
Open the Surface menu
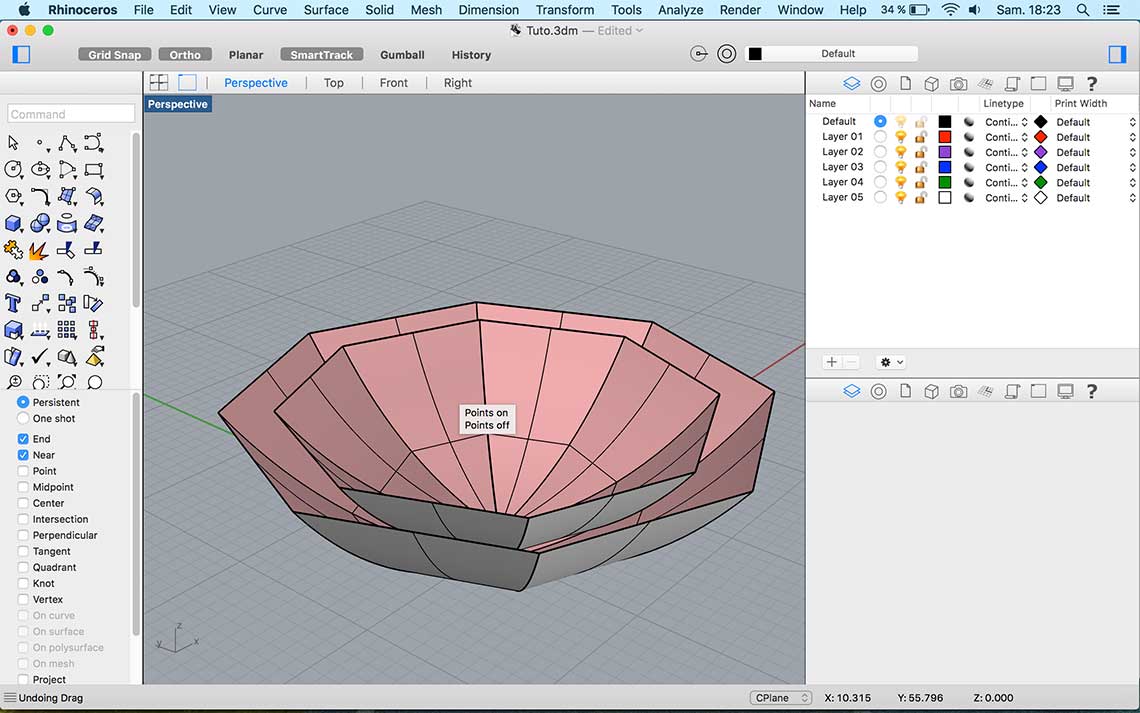click(x=326, y=9)
